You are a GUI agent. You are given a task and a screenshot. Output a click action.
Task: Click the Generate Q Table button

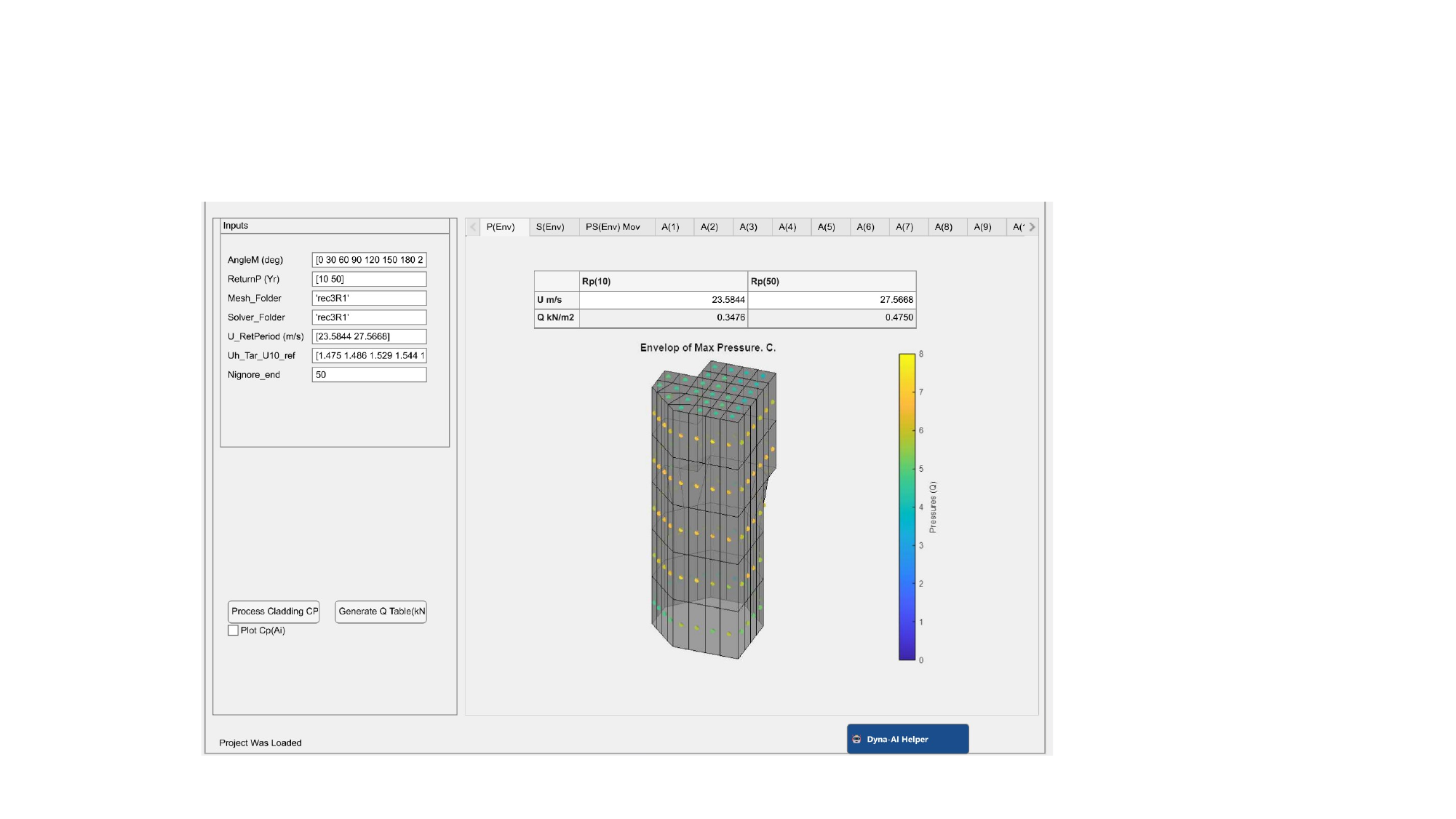tap(381, 612)
